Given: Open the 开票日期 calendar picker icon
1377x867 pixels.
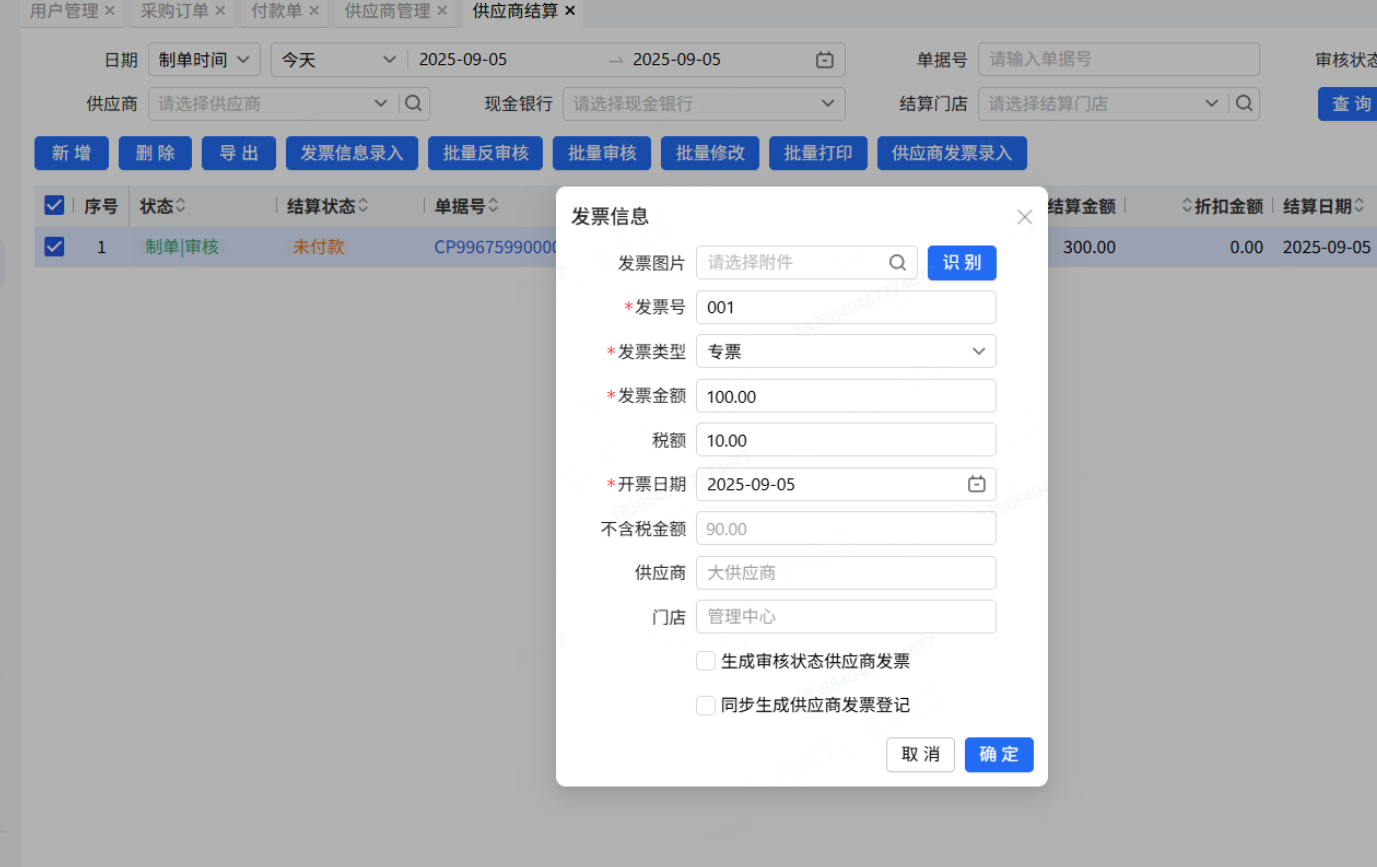Looking at the screenshot, I should click(x=976, y=484).
